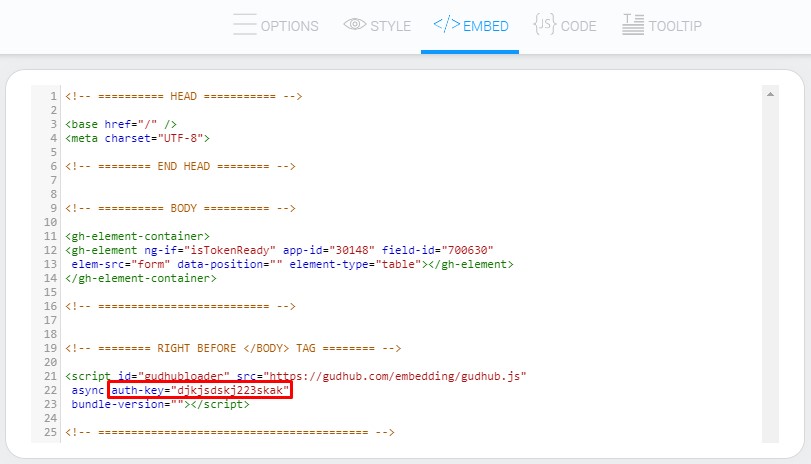
Task: Switch to the STYLE tab
Action: pos(390,26)
